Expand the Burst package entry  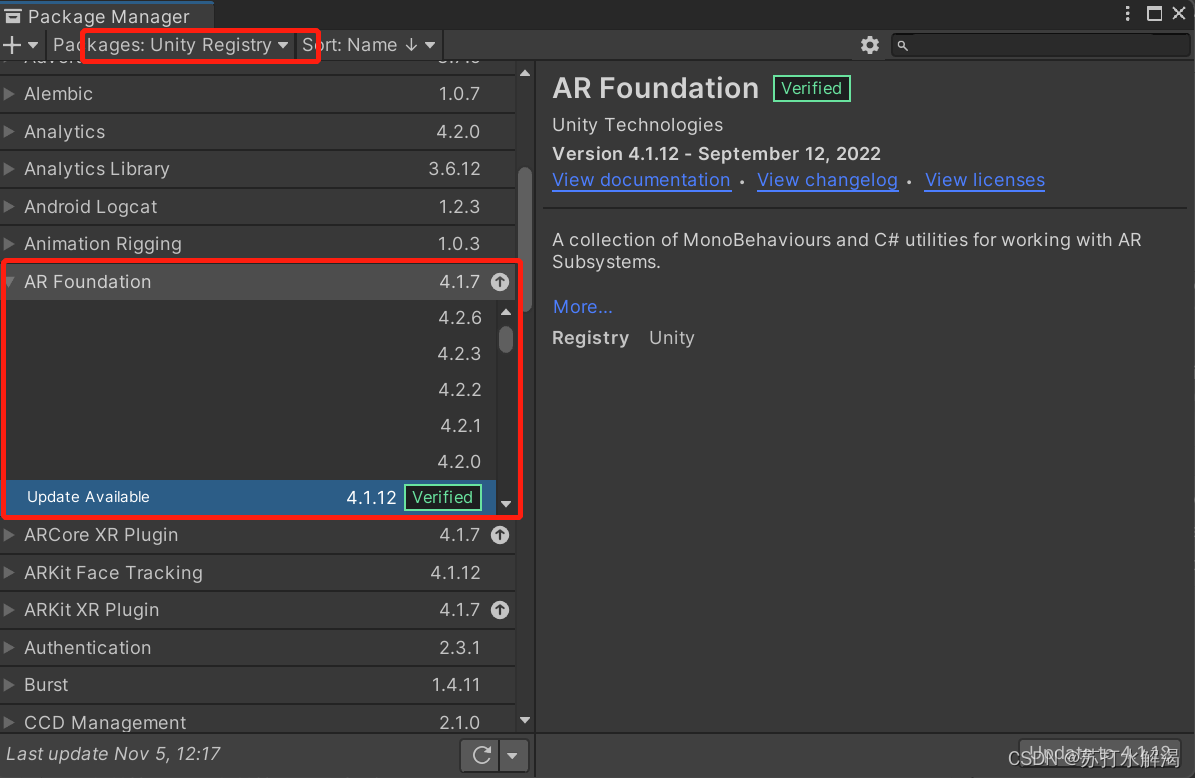pyautogui.click(x=9, y=685)
